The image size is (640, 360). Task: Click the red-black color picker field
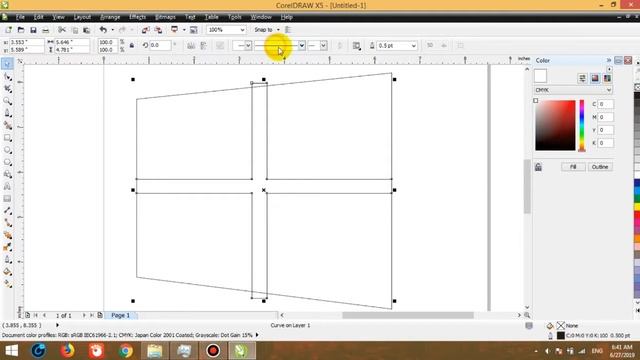pos(555,125)
